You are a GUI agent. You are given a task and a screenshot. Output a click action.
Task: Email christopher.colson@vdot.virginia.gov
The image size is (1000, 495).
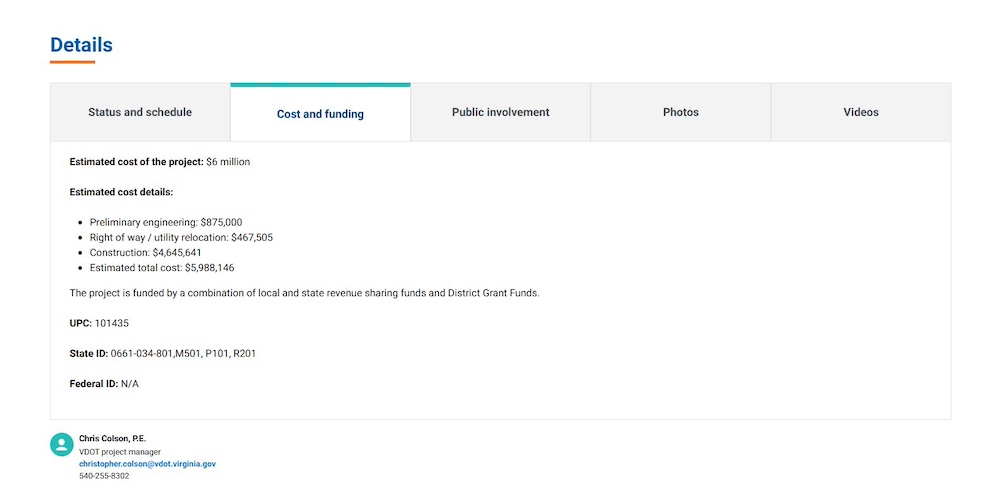[x=147, y=464]
